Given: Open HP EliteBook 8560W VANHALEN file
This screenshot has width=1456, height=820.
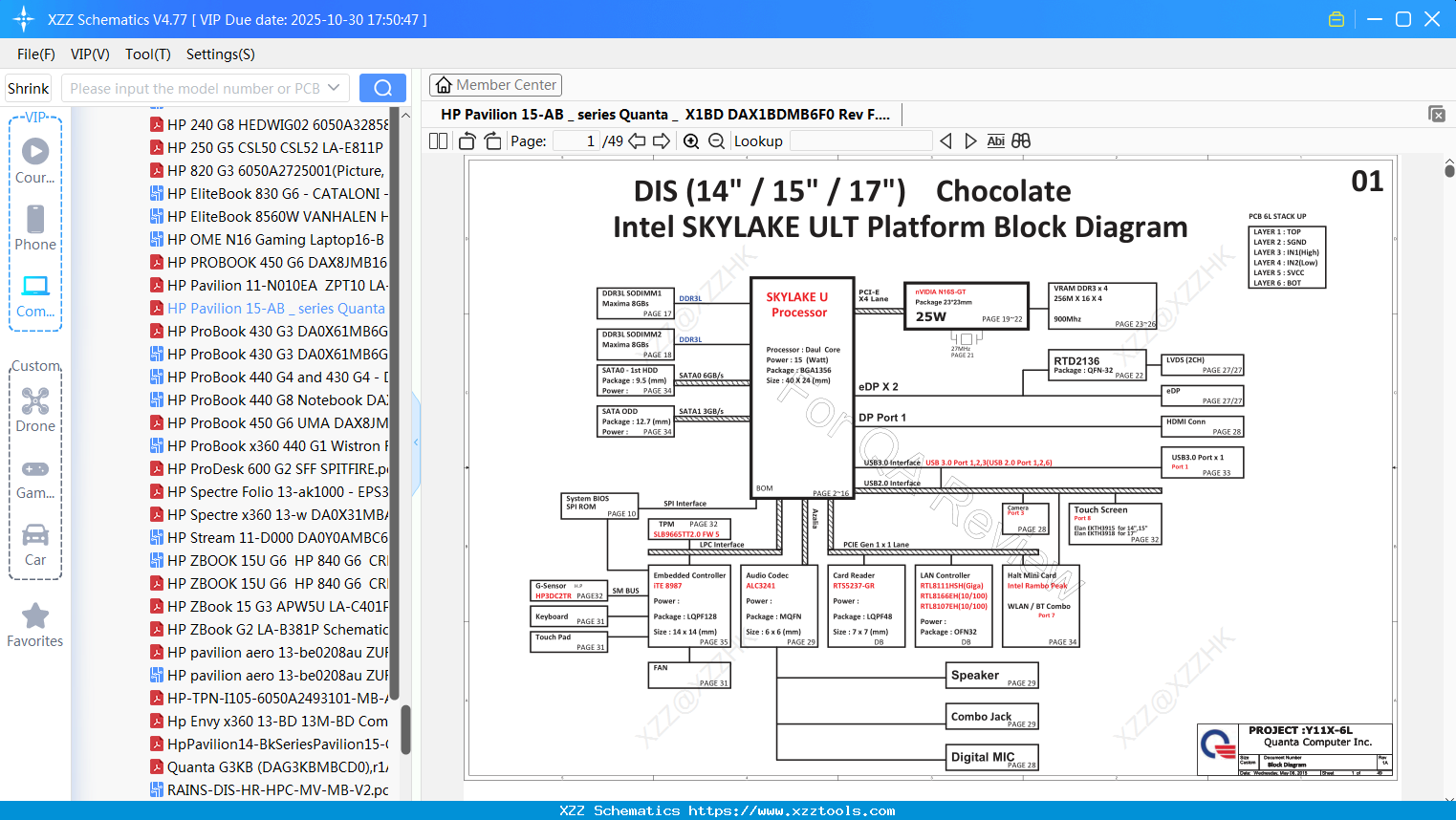Looking at the screenshot, I should (x=269, y=216).
